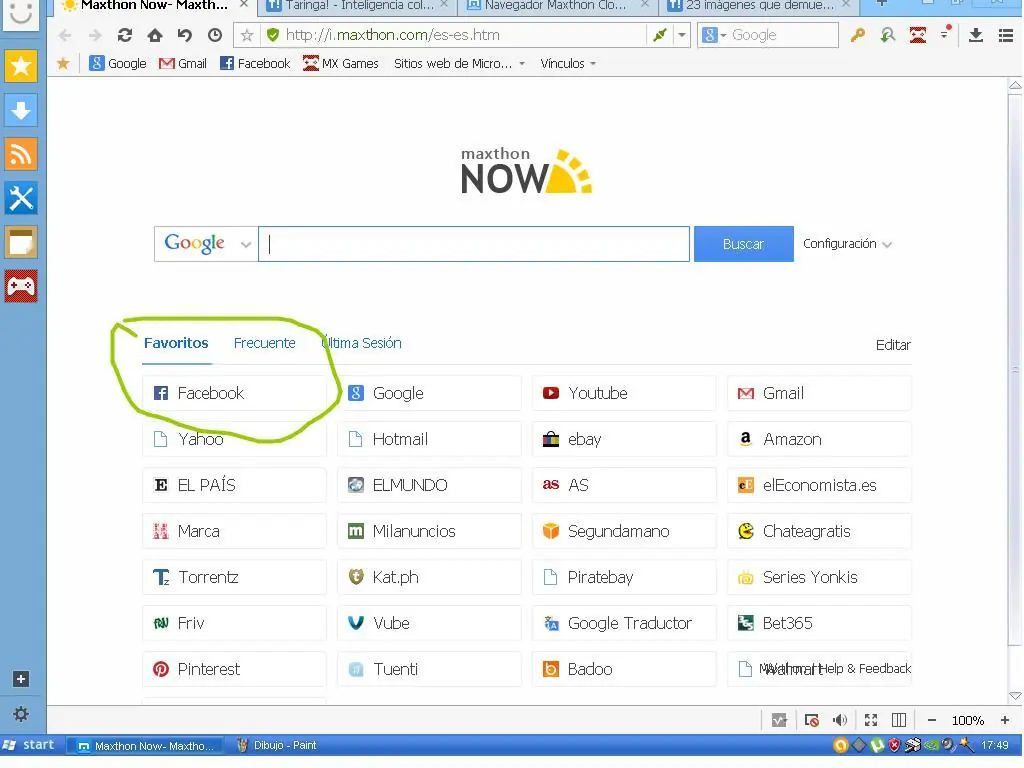1024x768 pixels.
Task: Open the Gmail favorite tile
Action: click(819, 393)
